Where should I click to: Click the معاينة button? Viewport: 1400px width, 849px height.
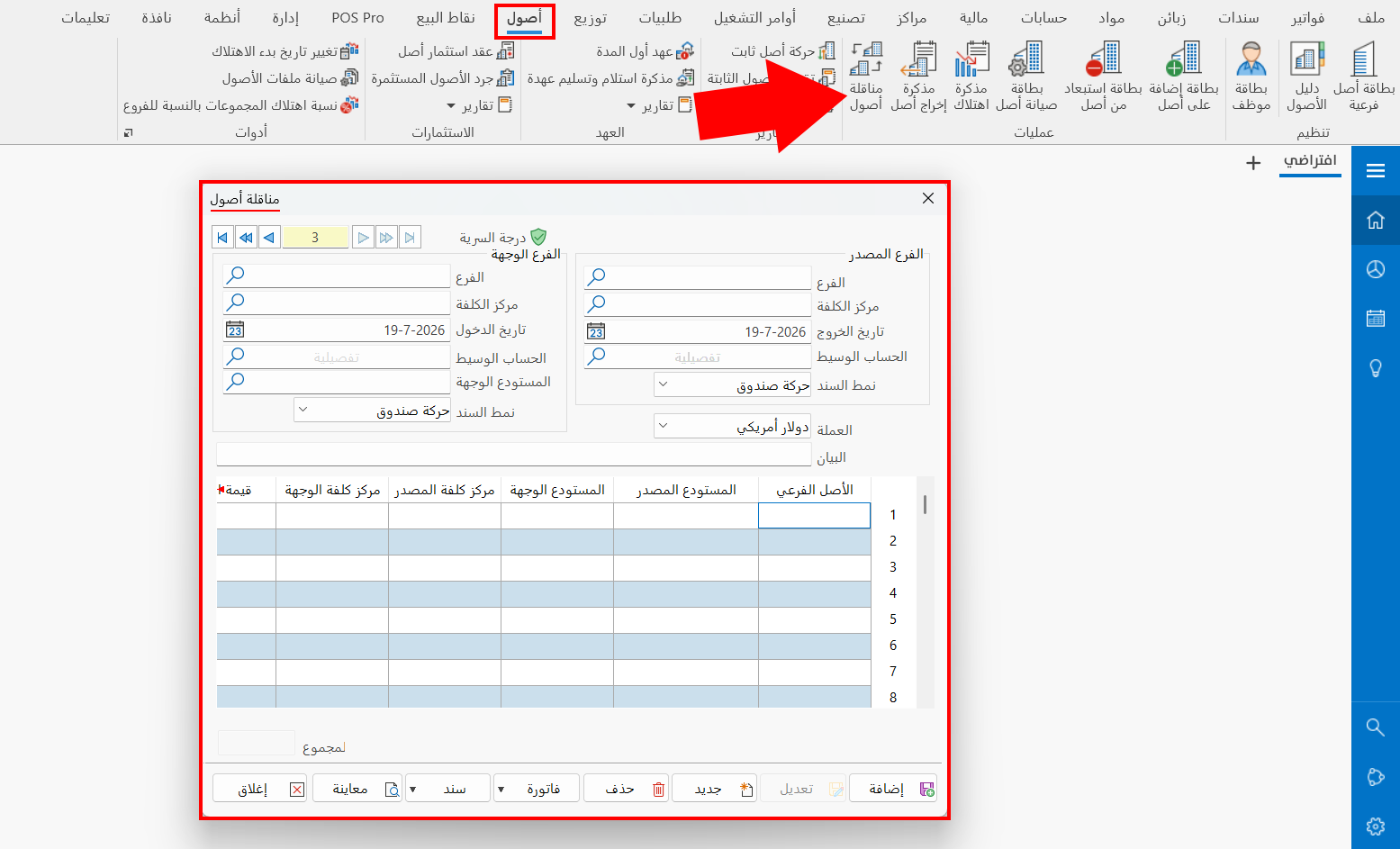(357, 789)
